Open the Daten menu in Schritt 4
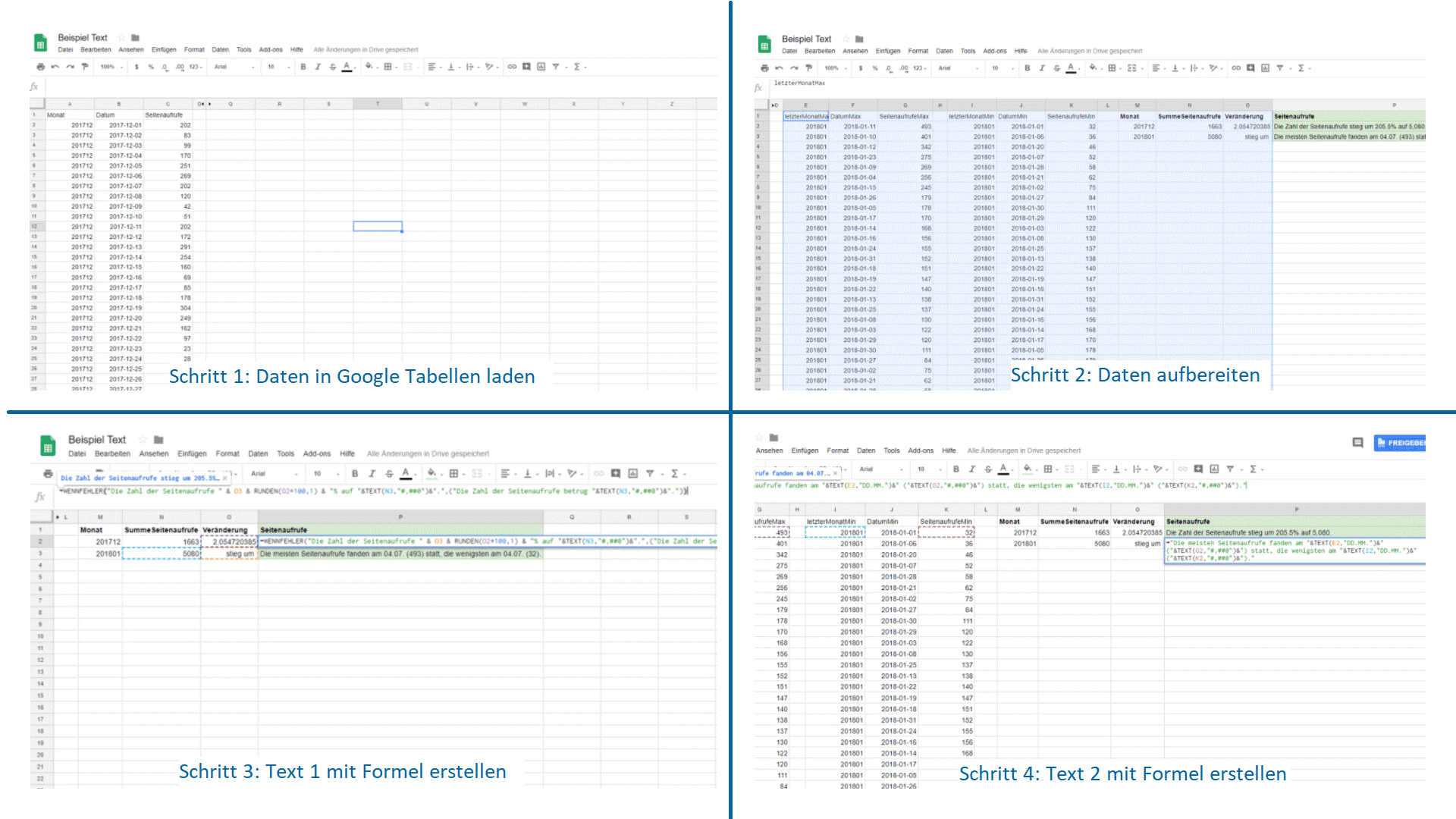The height and width of the screenshot is (819, 1456). tap(866, 450)
